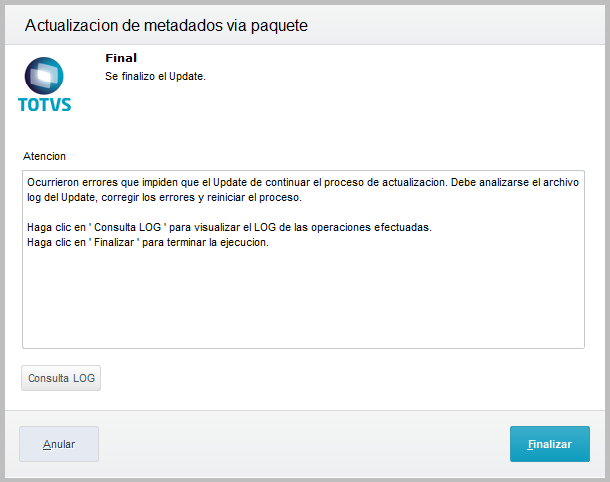
Task: Open the update log with Consulta LOG
Action: 61,378
